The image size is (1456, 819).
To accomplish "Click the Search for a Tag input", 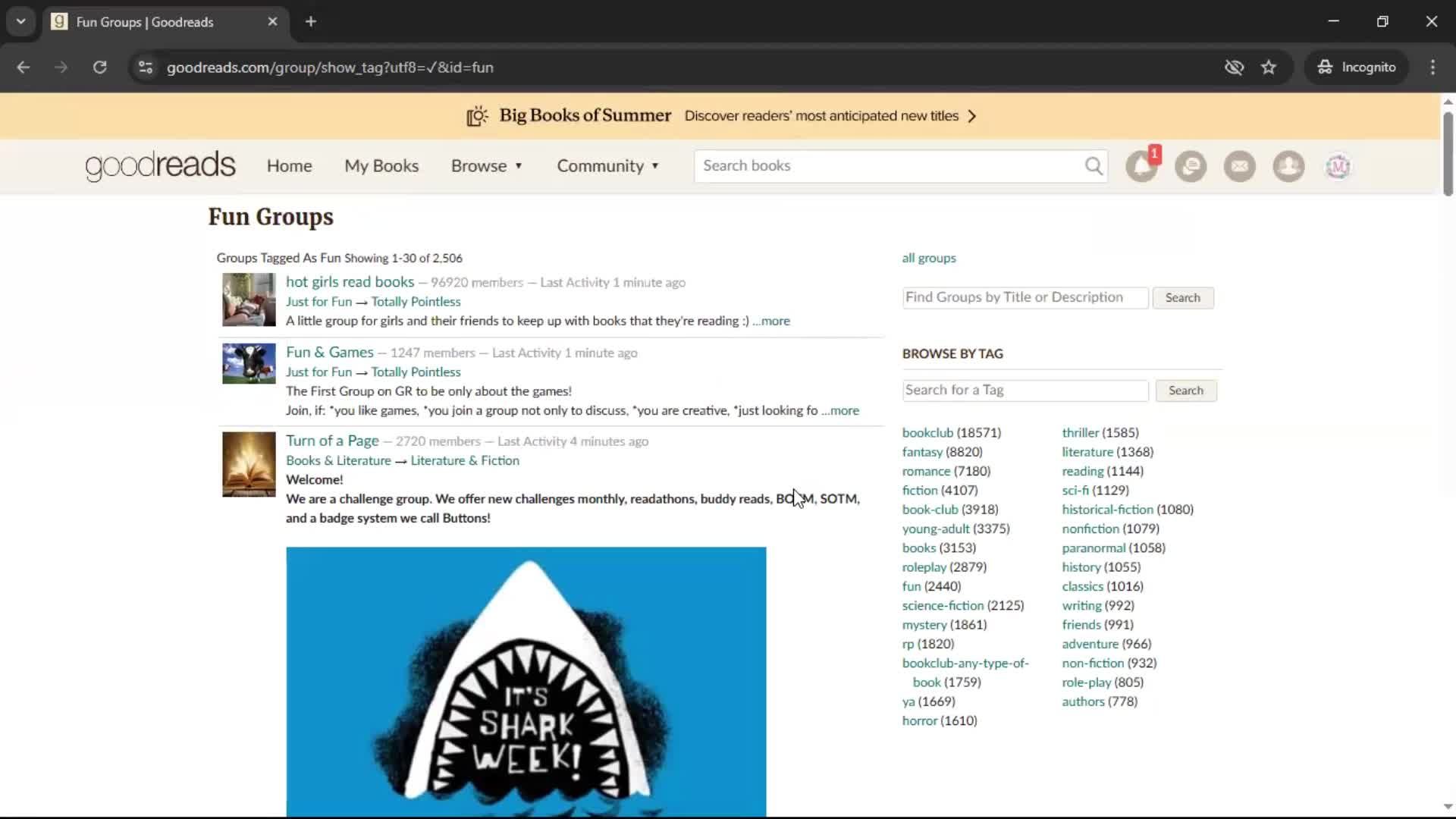I will click(x=1025, y=391).
